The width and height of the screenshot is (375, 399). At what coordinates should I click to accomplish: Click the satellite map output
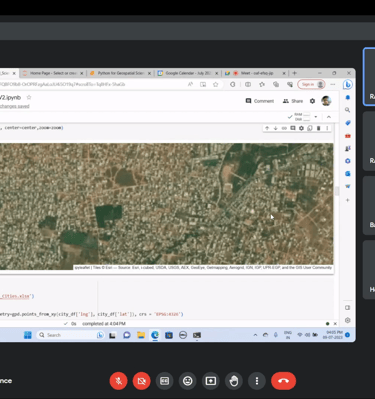[166, 206]
